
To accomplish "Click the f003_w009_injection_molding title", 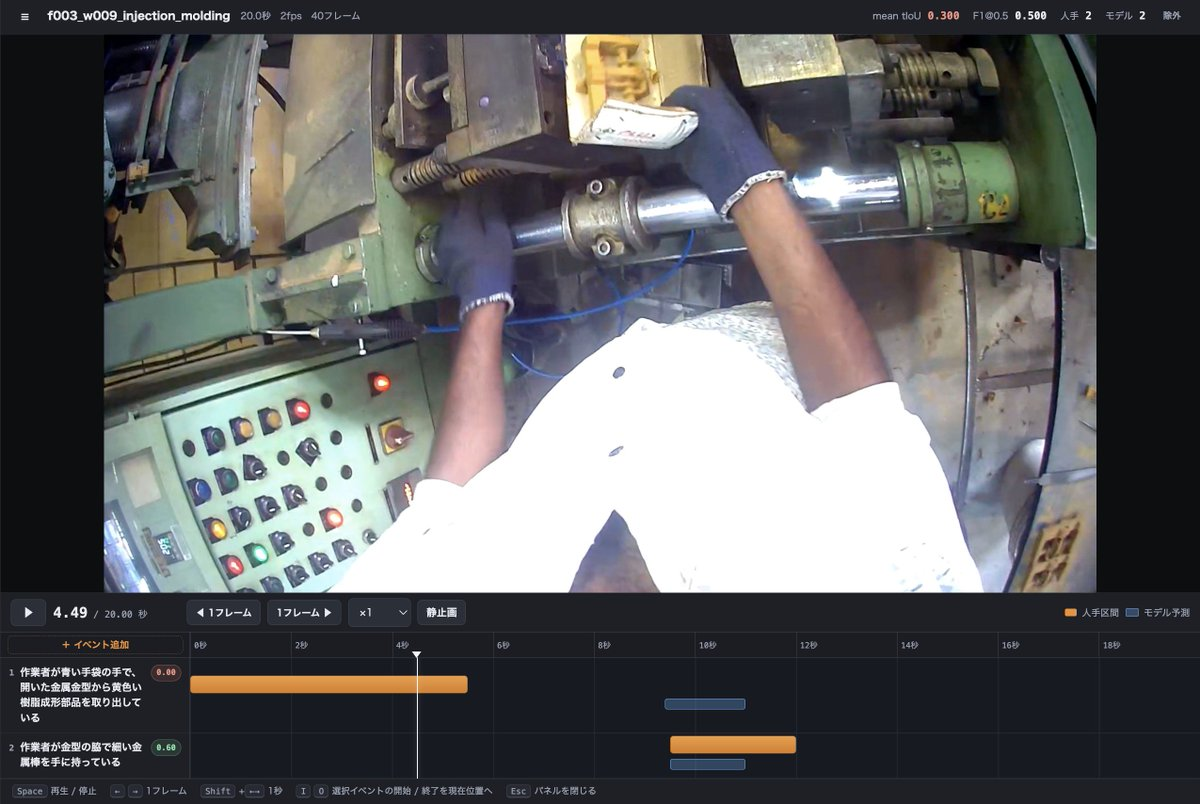I will [139, 16].
